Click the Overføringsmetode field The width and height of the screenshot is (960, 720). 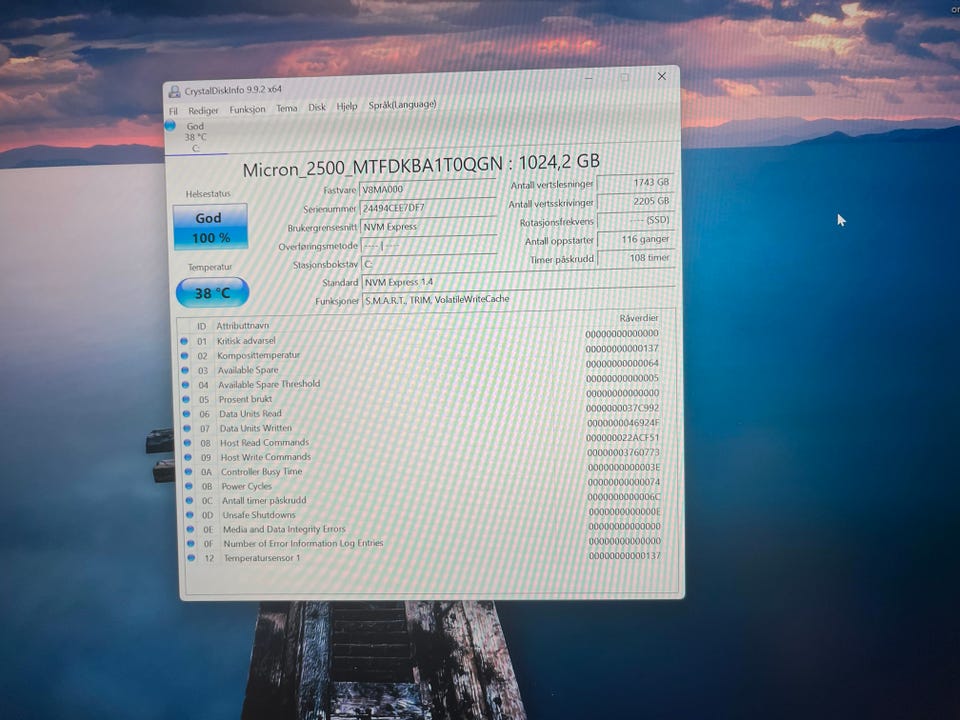coord(429,245)
